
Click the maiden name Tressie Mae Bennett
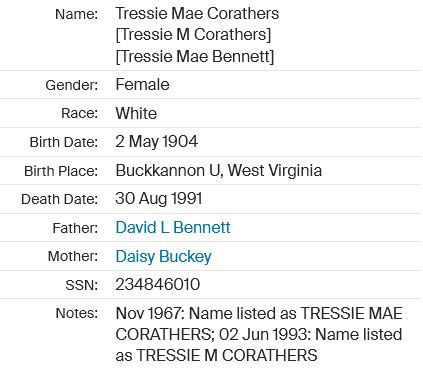point(195,56)
